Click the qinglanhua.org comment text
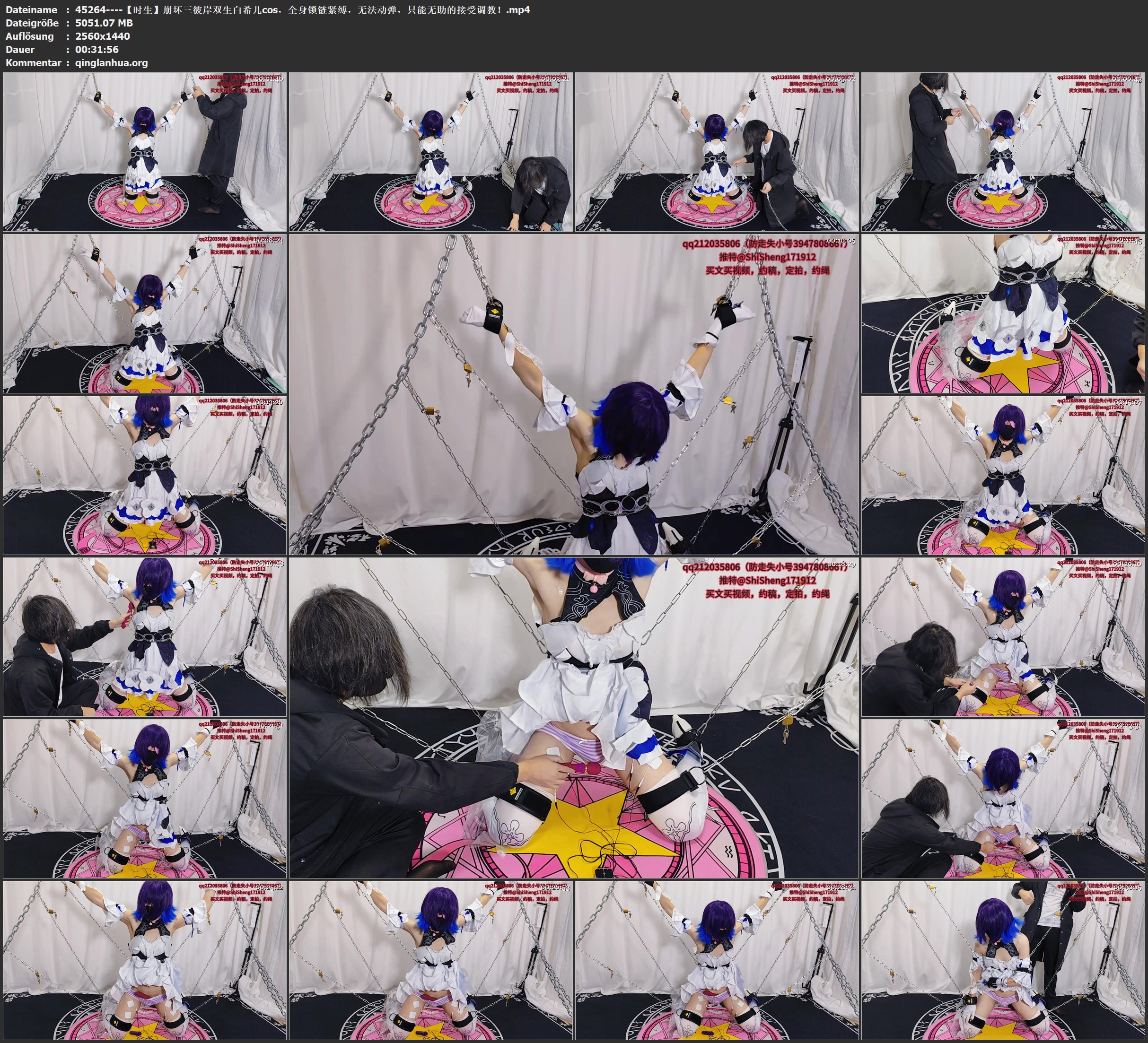Viewport: 1148px width, 1043px height. [111, 62]
